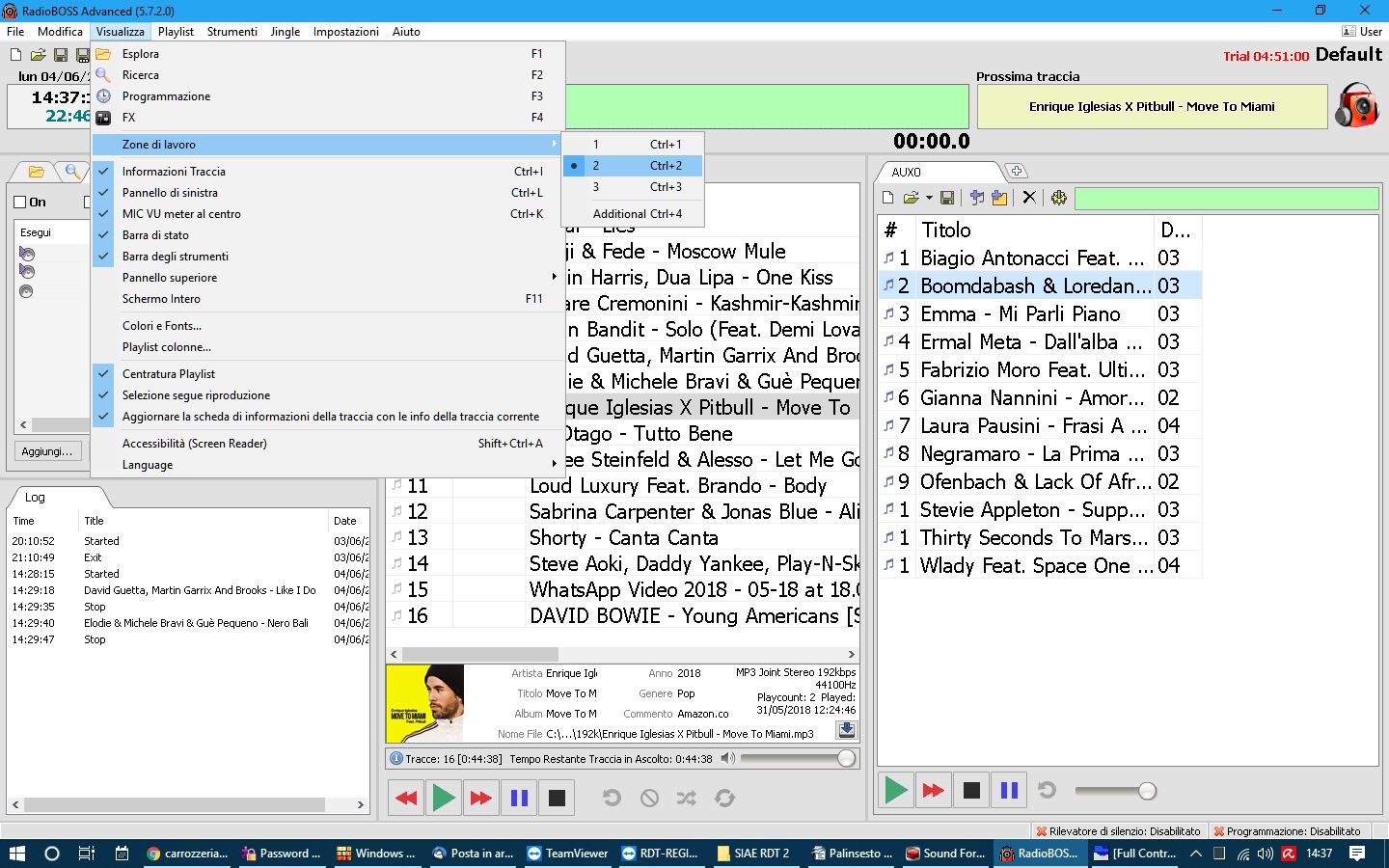Play the AUX0 playlist
Screen dimensions: 1389x868
tap(896, 791)
